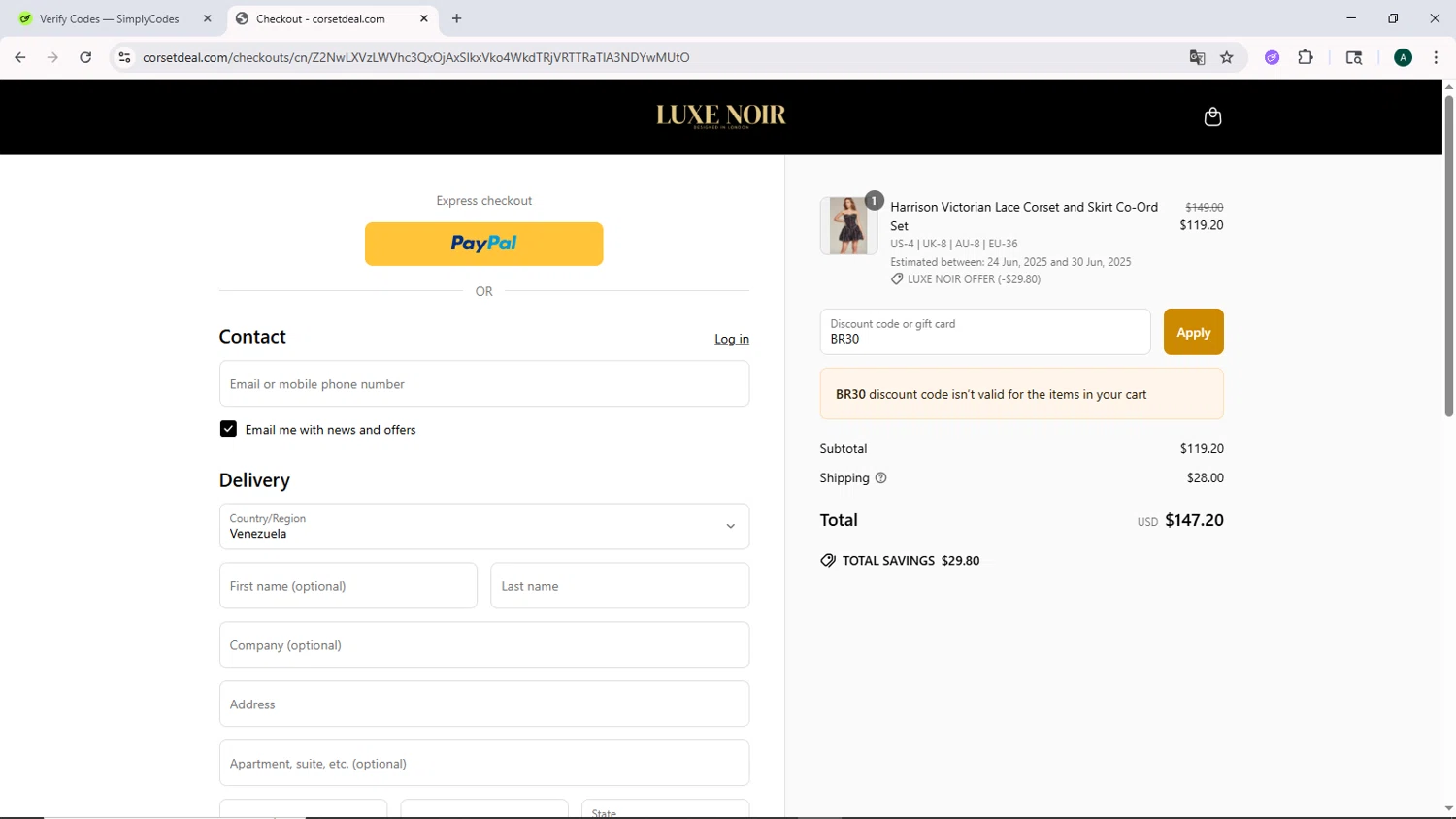Expand the Country/Region dropdown
Screen dimensions: 1456x819
[x=484, y=526]
